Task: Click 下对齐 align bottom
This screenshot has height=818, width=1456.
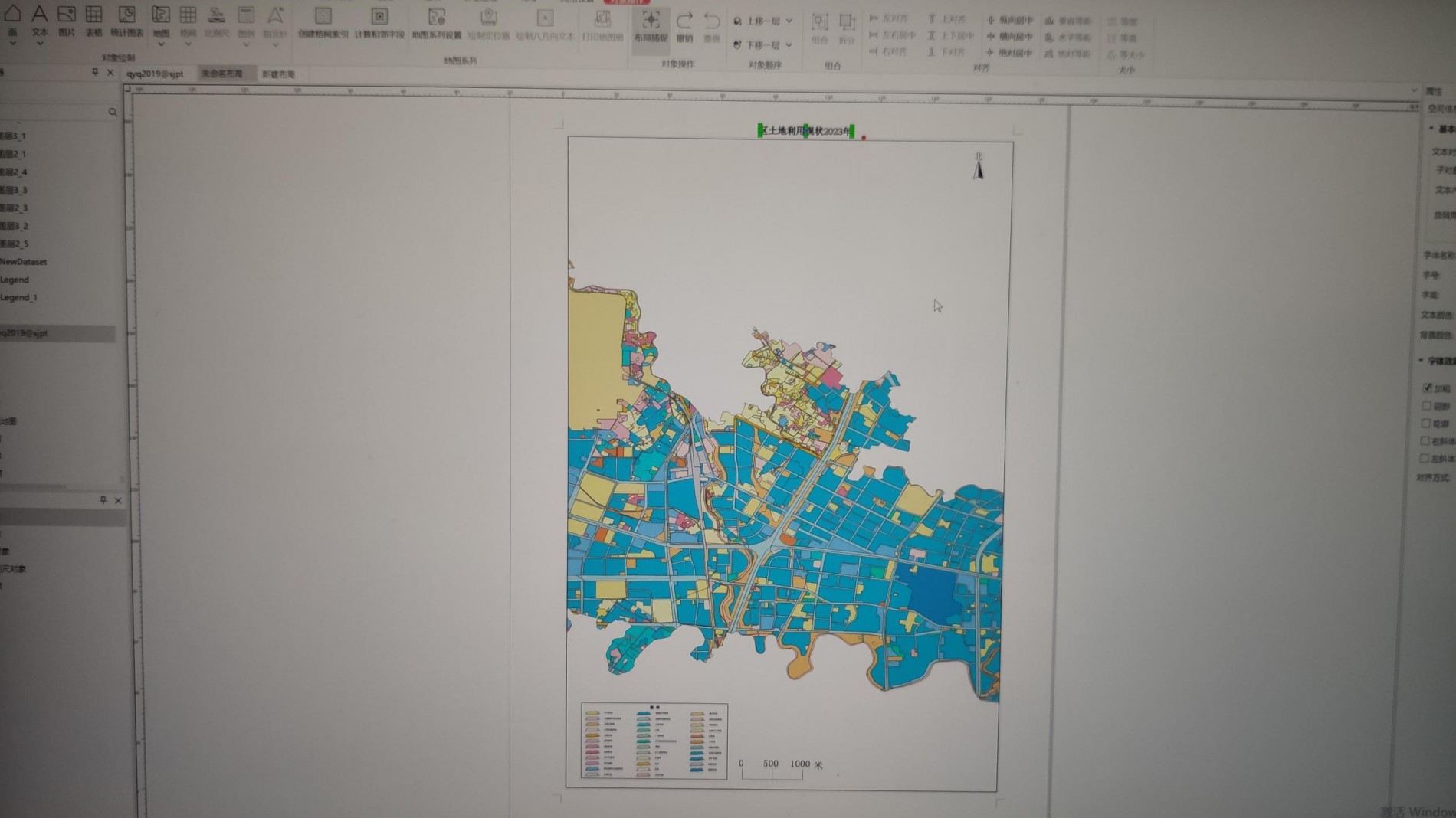Action: (946, 52)
